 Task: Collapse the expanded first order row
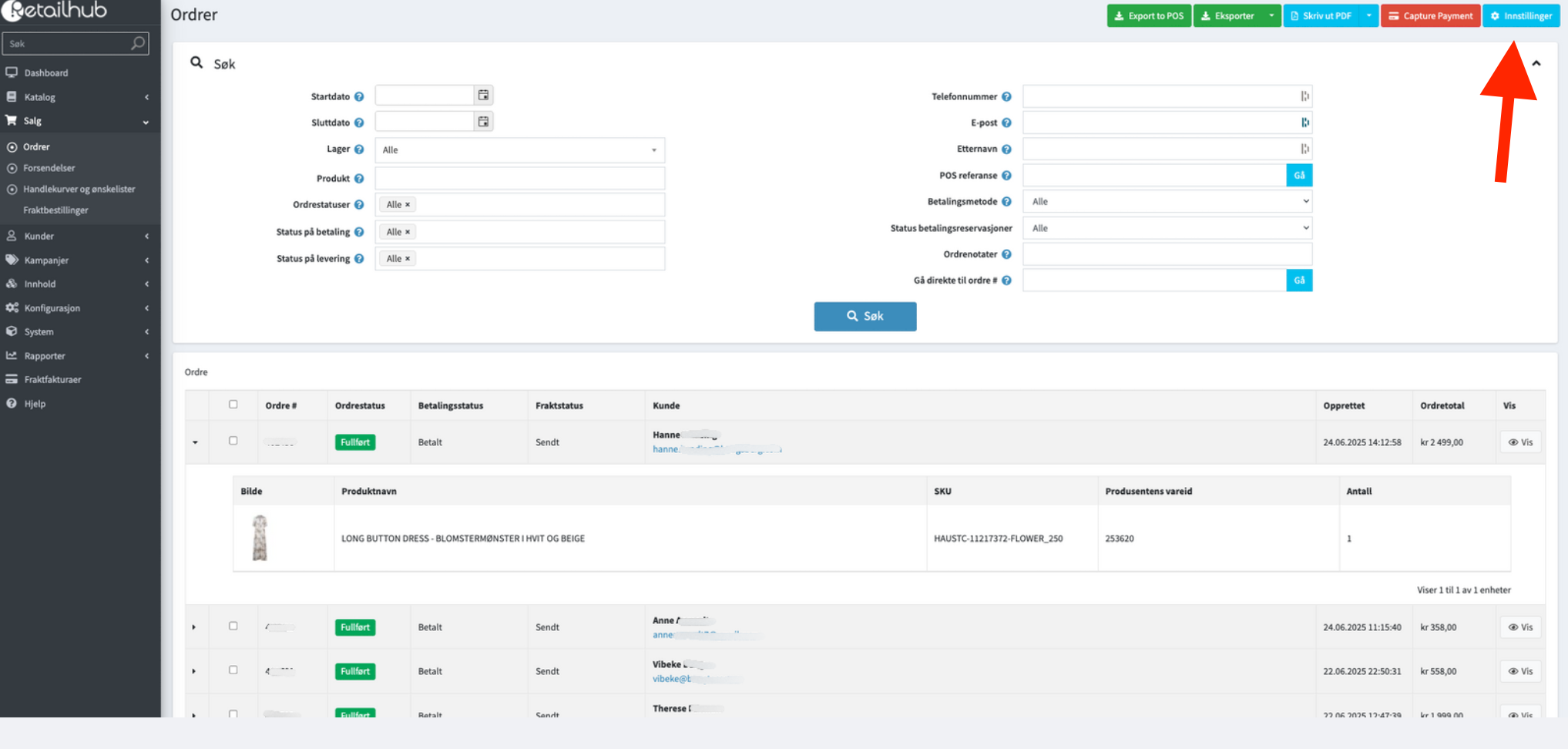tap(195, 442)
